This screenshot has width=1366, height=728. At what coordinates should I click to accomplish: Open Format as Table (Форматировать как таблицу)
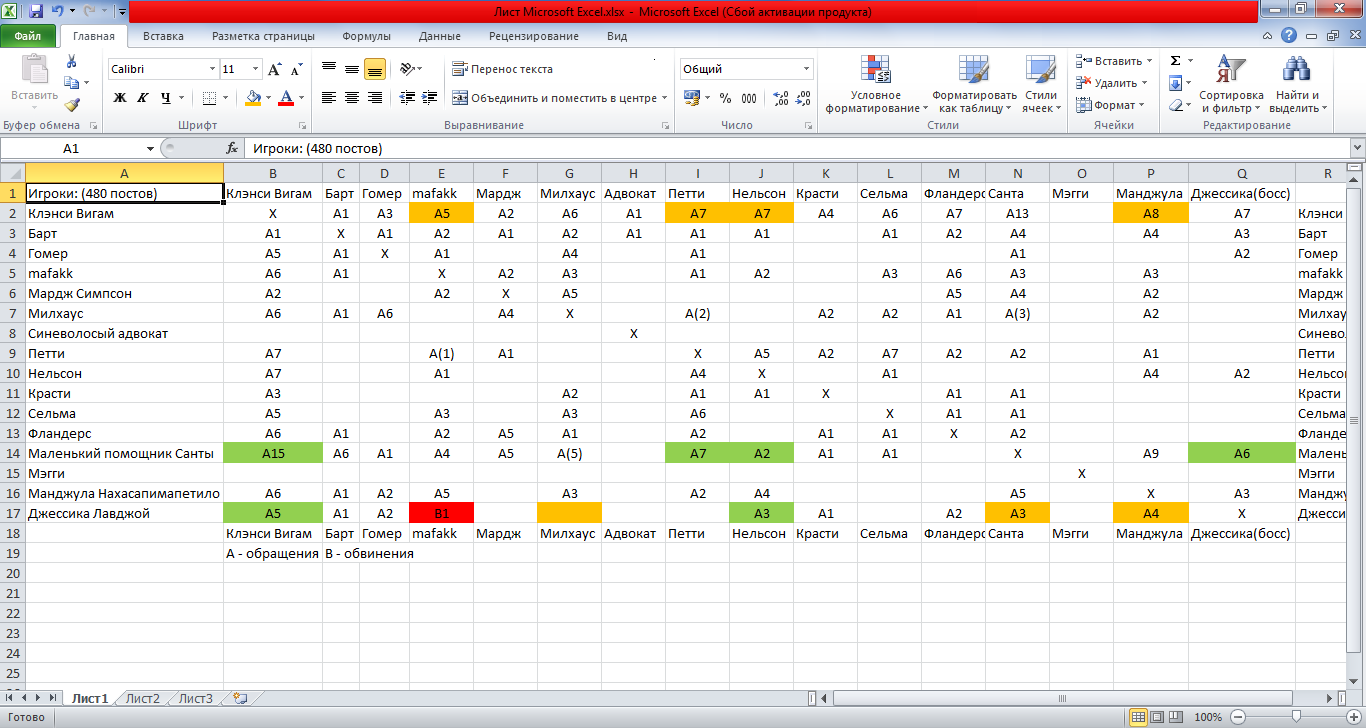[x=974, y=84]
